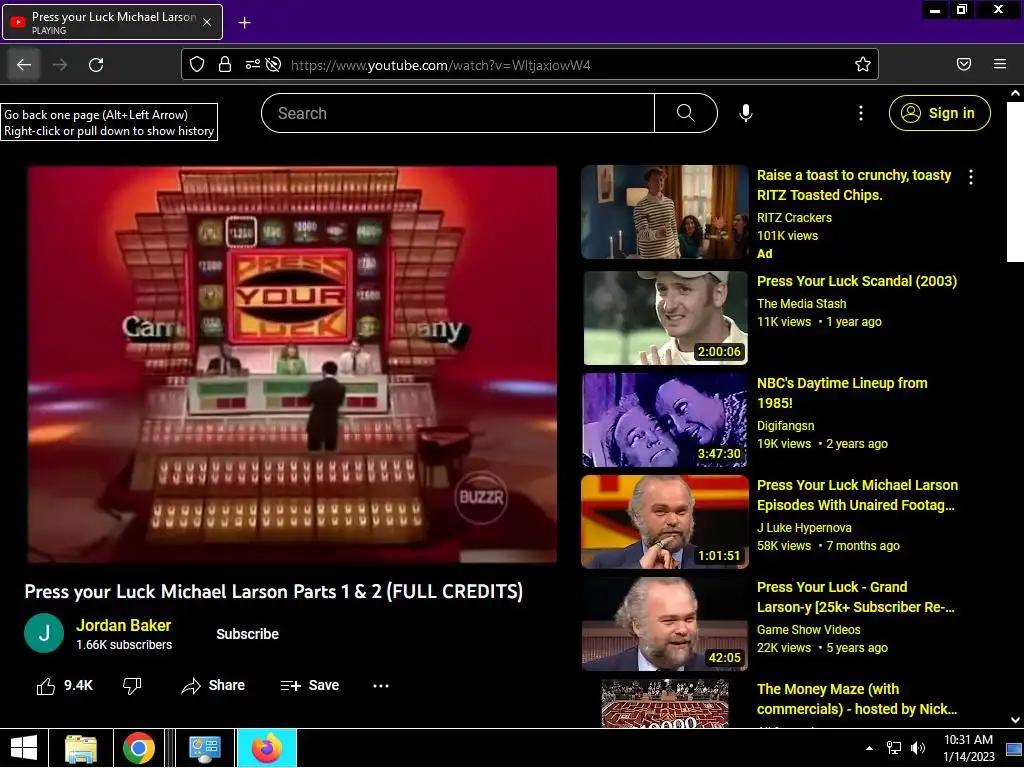Click the forward navigation arrow

(60, 65)
